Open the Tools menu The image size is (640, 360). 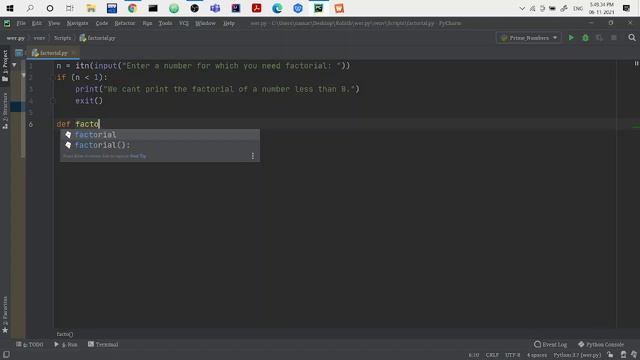coord(165,23)
